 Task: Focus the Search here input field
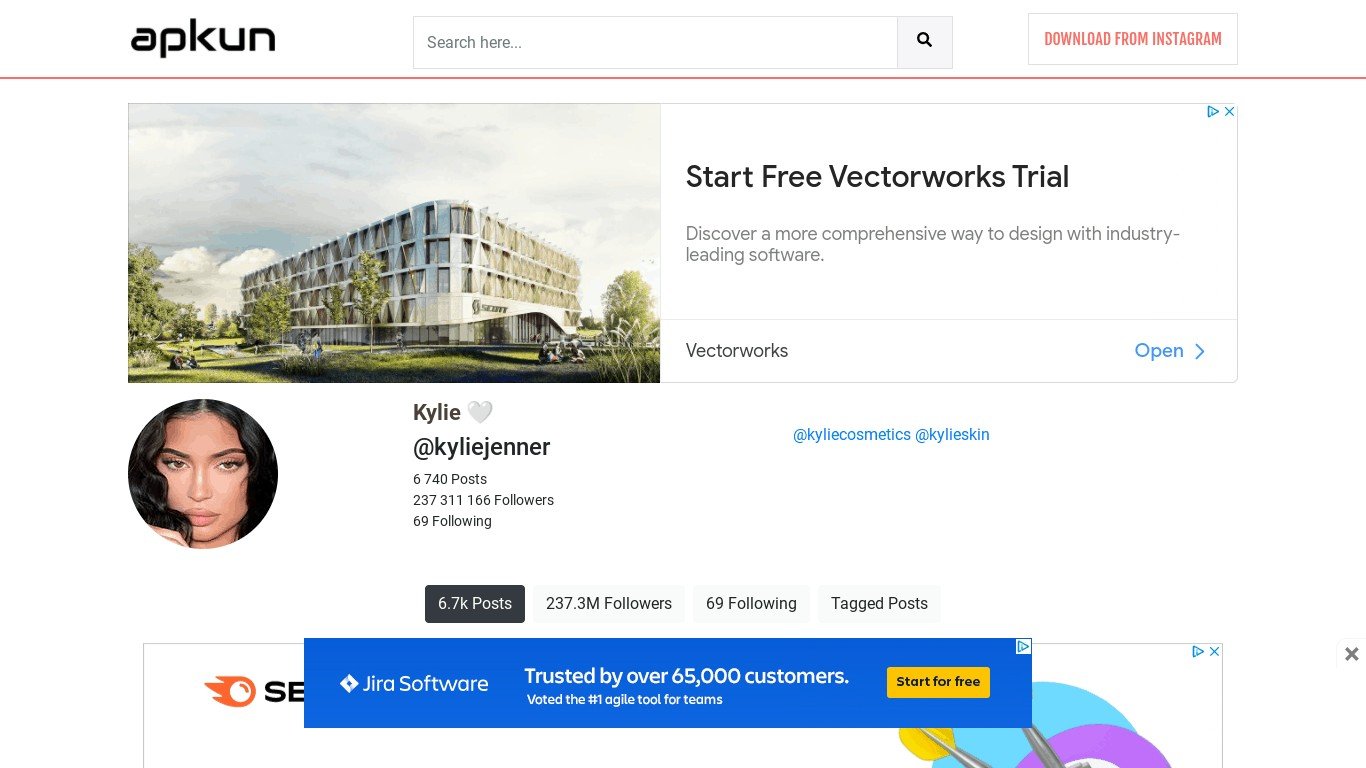(655, 42)
